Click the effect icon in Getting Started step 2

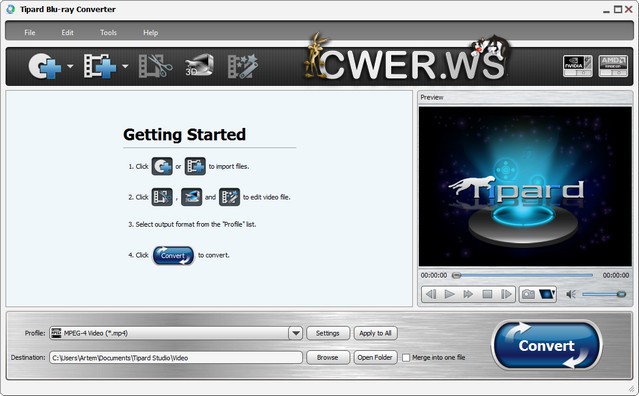coord(229,197)
